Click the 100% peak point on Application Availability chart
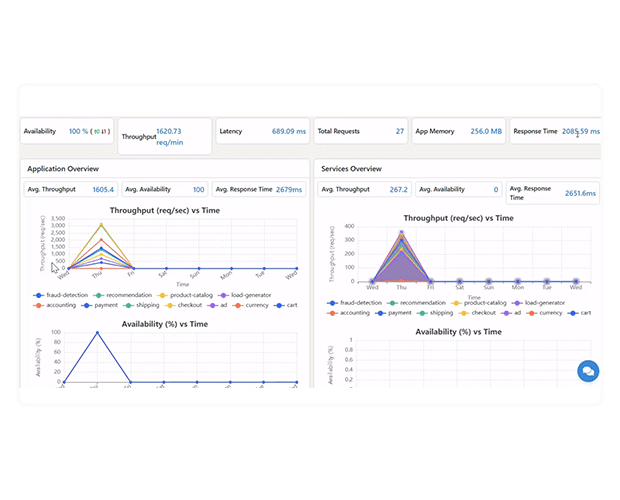 (x=97, y=333)
